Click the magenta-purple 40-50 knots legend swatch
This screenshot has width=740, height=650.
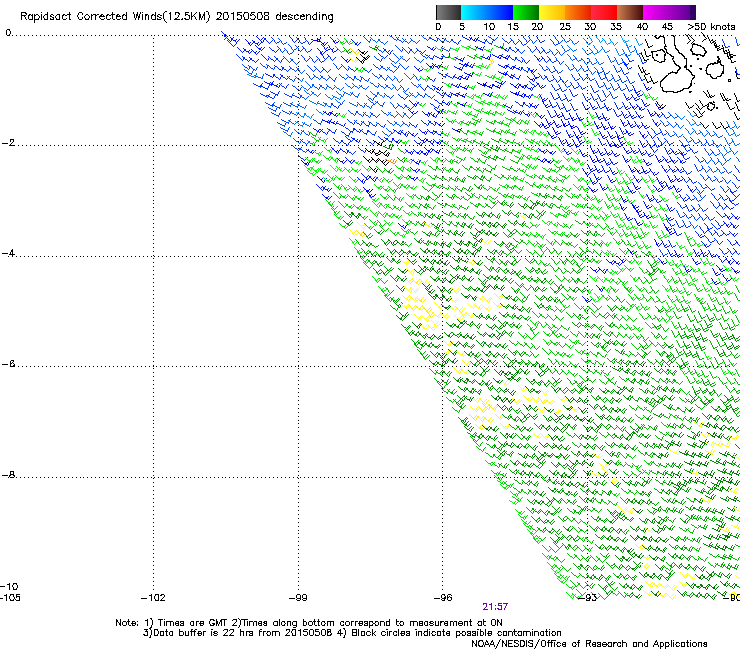click(x=669, y=12)
